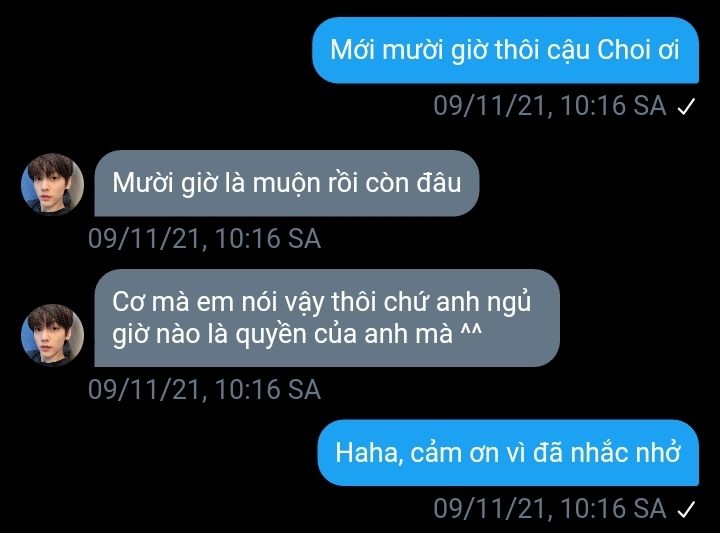
Task: Click the "^^" emoticon in grey message
Action: 471,331
